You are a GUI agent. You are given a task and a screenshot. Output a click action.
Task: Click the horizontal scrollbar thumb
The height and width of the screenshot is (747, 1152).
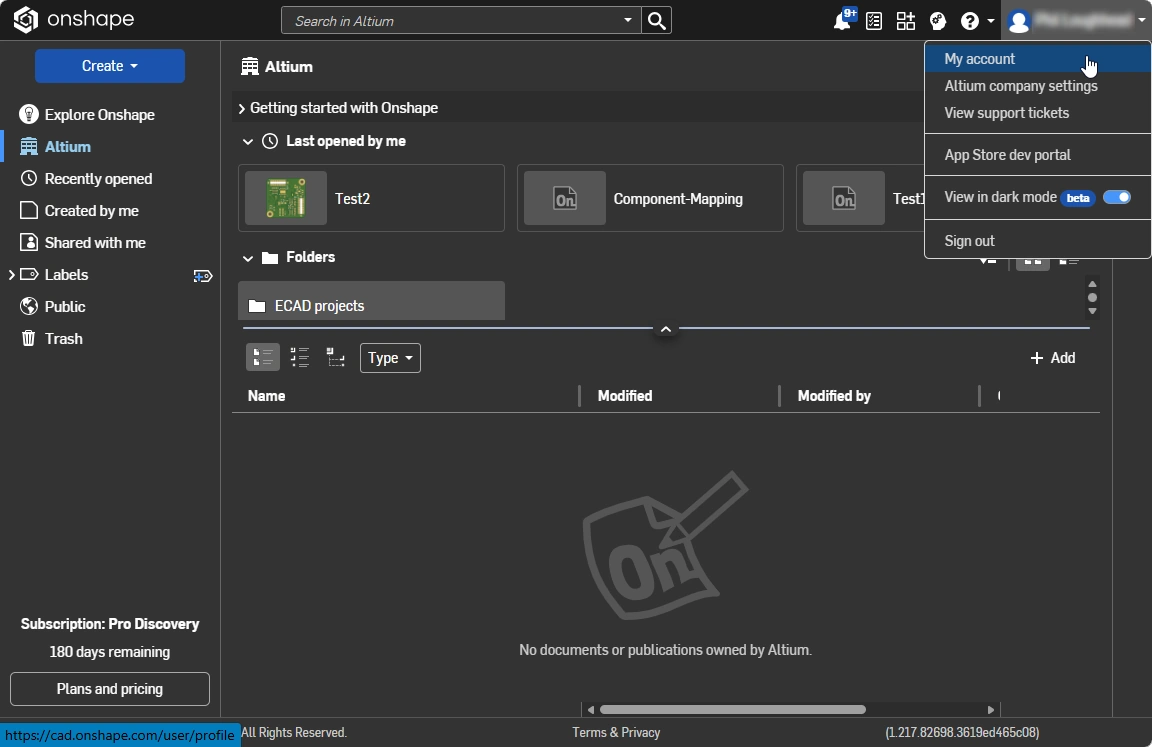[x=732, y=710]
